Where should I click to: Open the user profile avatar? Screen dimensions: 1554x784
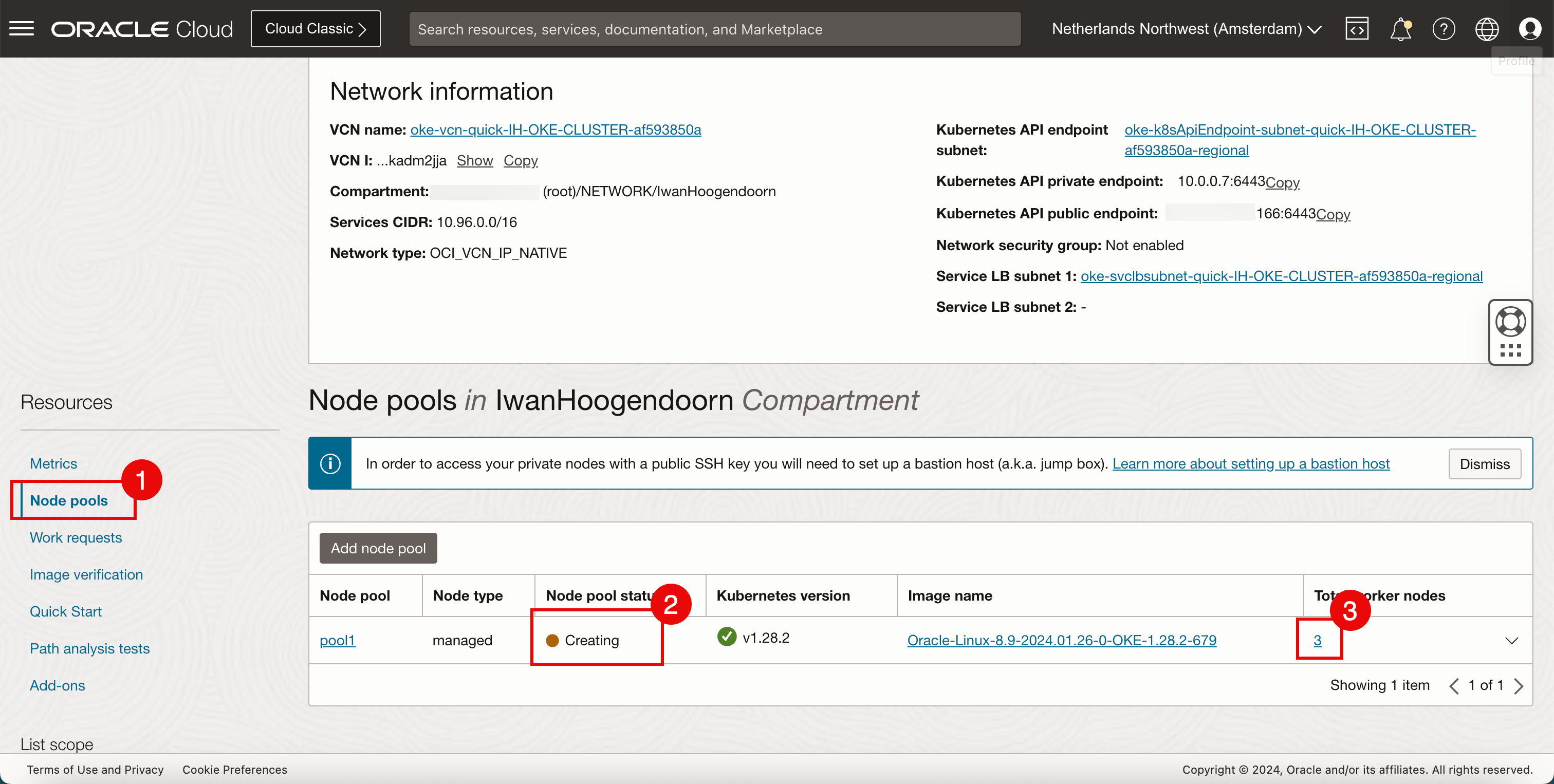click(1530, 29)
